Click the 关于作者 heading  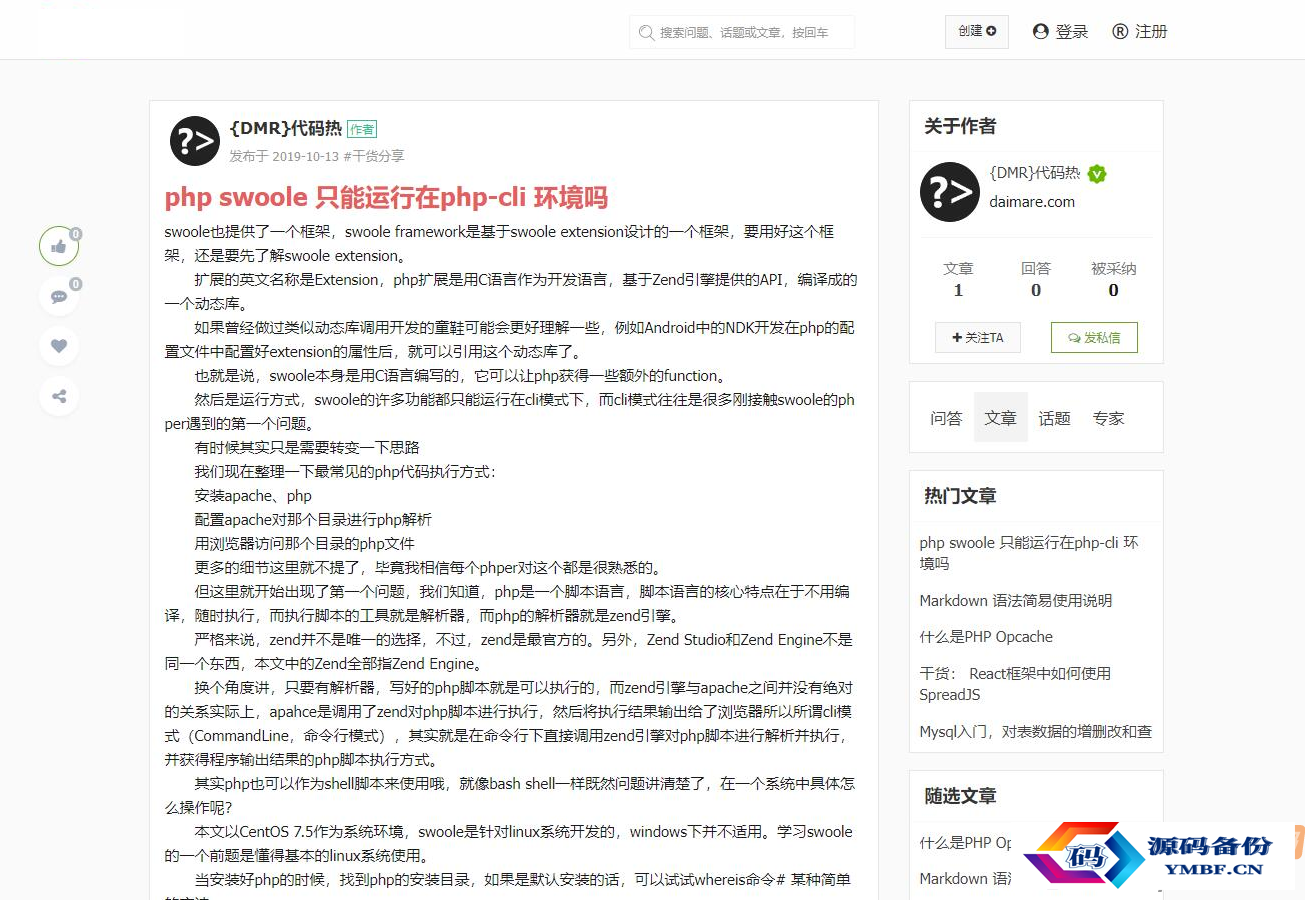coord(960,126)
